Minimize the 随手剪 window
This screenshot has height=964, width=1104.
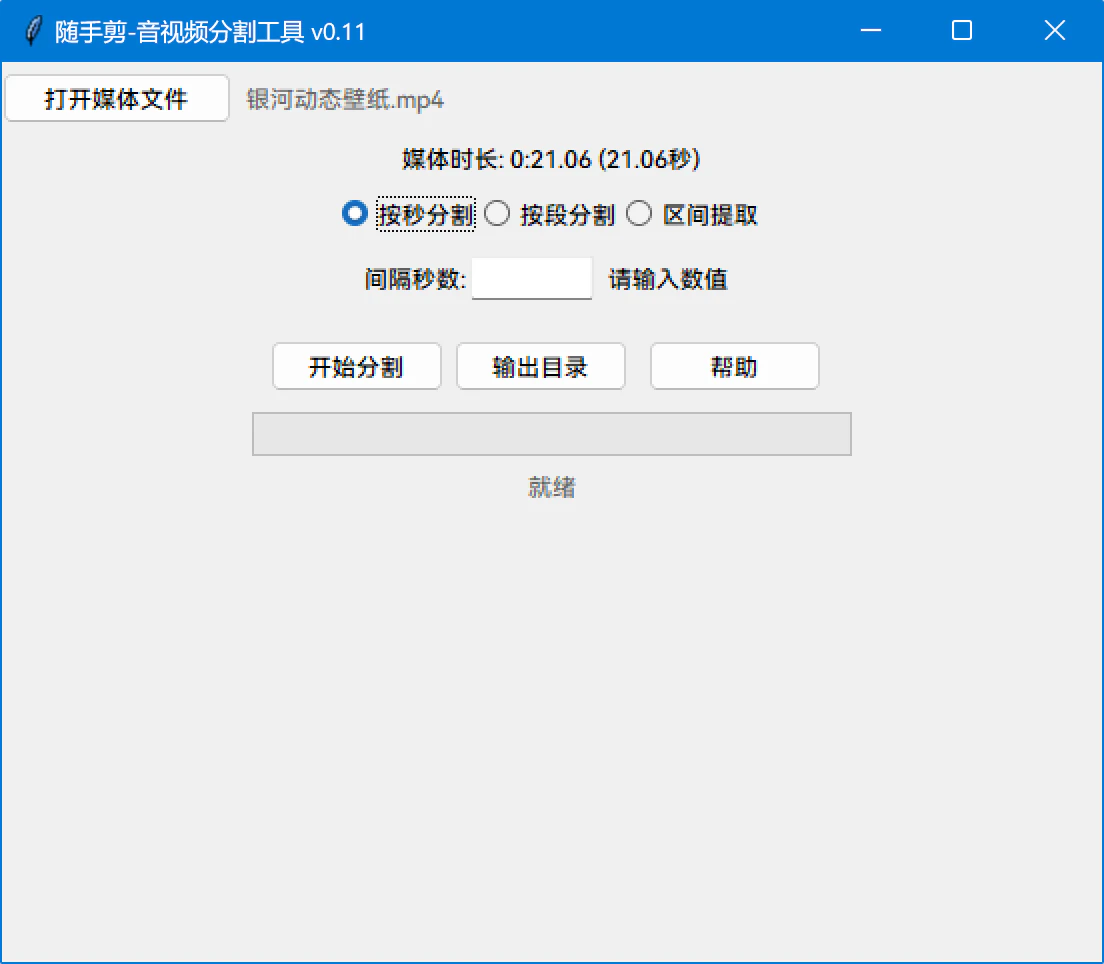coord(871,30)
